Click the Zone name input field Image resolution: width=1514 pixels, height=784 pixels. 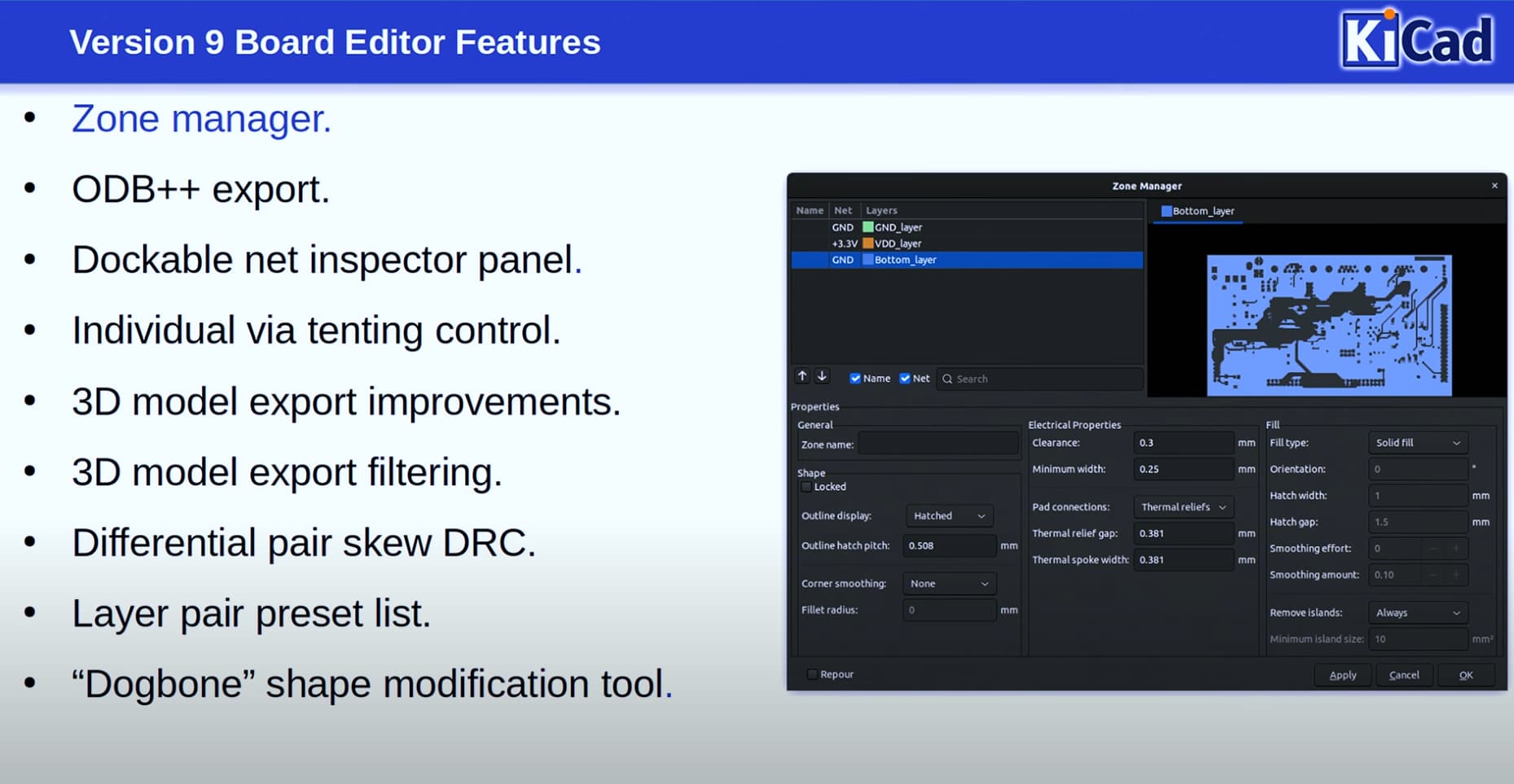[938, 445]
